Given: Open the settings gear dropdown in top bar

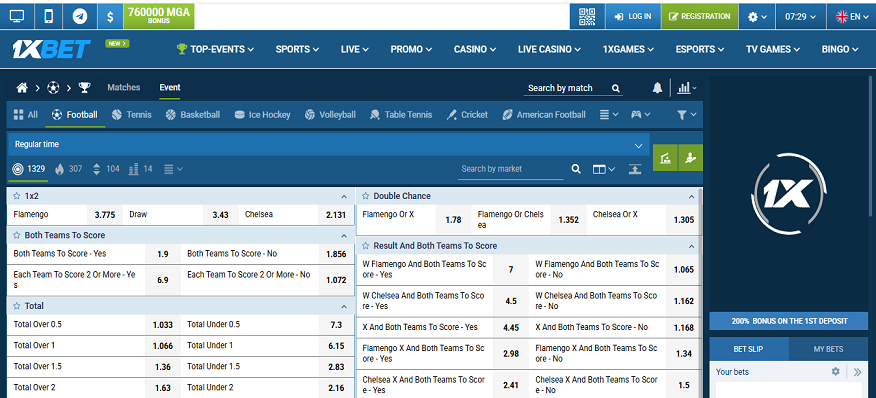Looking at the screenshot, I should tap(757, 17).
